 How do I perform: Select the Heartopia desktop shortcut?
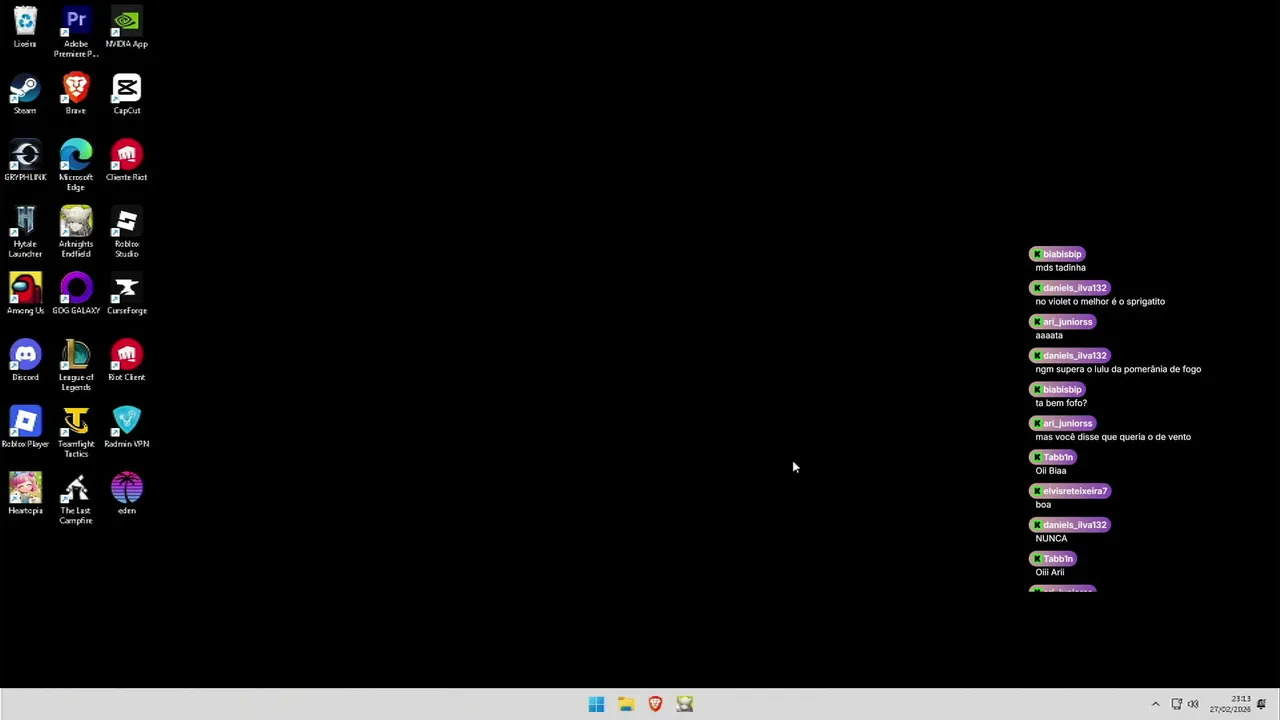[x=25, y=494]
